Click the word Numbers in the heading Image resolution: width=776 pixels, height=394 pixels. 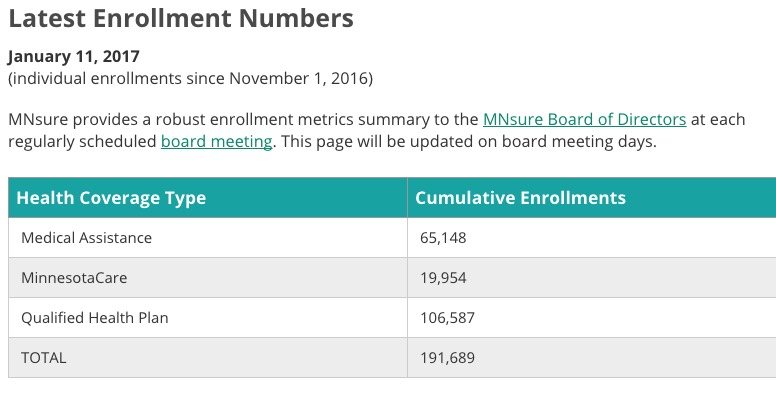pos(296,18)
